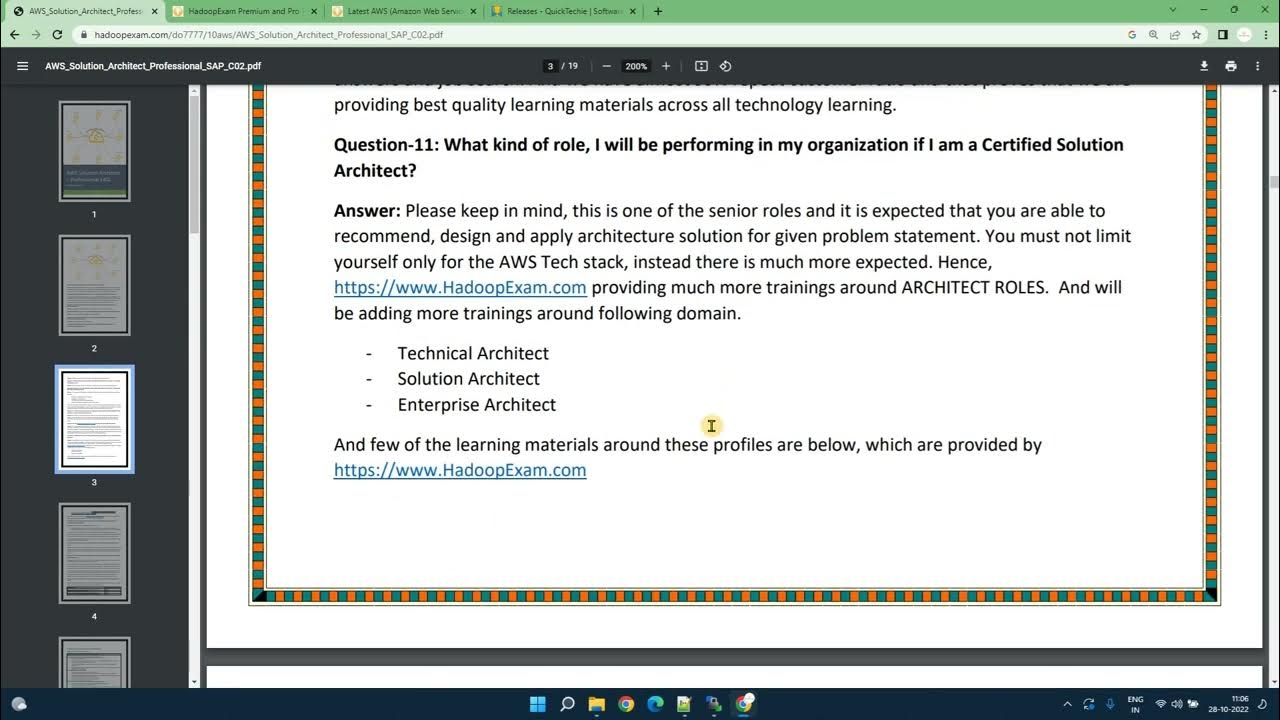1280x720 pixels.
Task: Open page 2 thumbnail
Action: 94,286
